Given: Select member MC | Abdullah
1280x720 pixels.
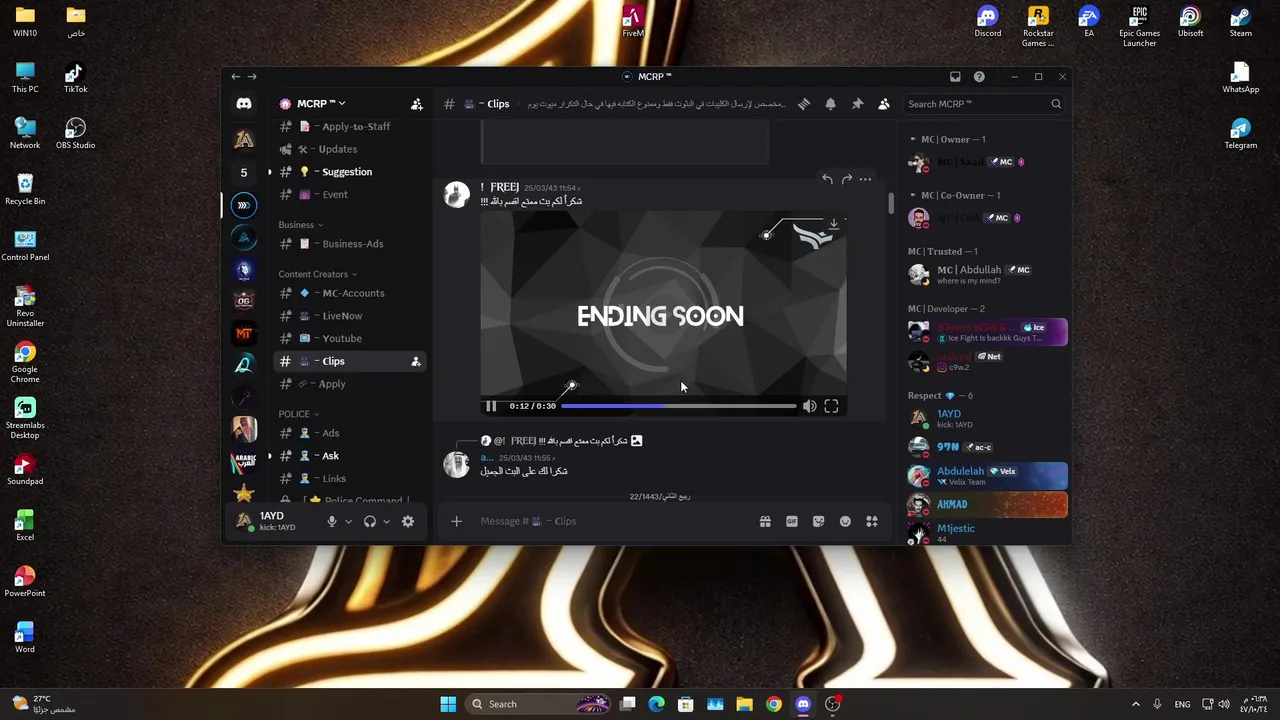Looking at the screenshot, I should tap(987, 274).
